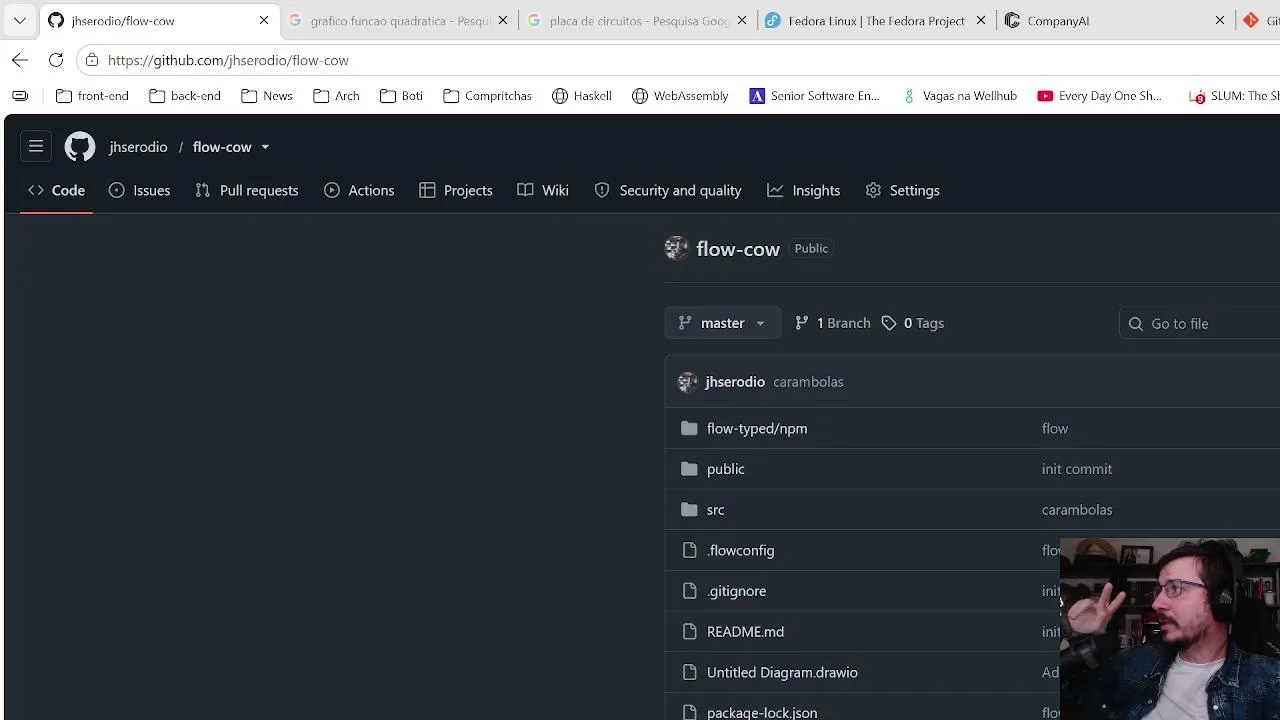Click the repository avatar next to flow-cow title

coord(677,249)
